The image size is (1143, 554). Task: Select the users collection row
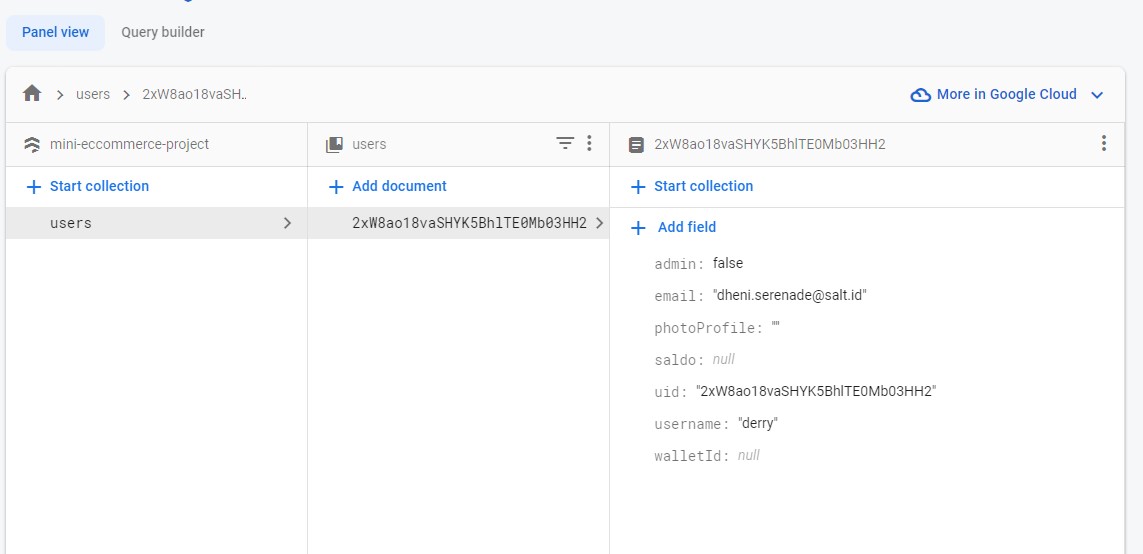click(x=157, y=223)
